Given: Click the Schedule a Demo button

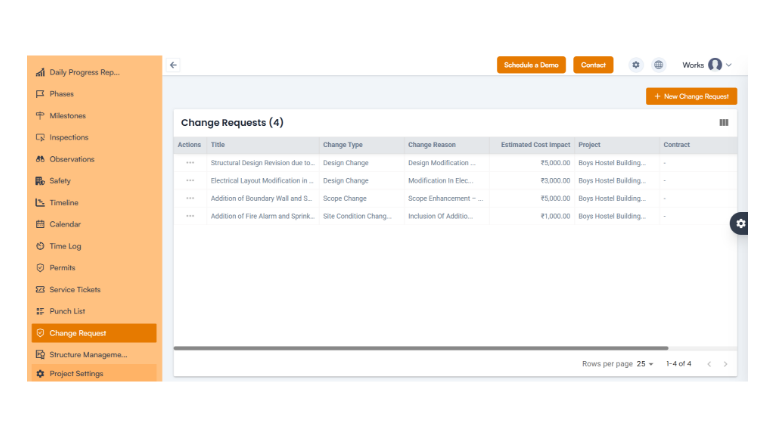Looking at the screenshot, I should pos(531,65).
